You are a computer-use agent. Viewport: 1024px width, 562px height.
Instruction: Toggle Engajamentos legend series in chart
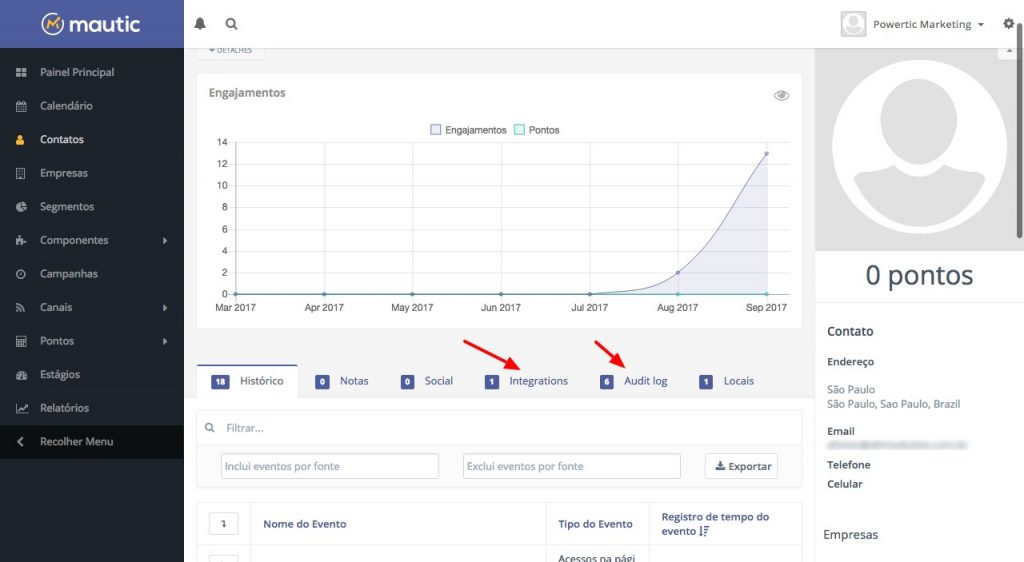point(468,130)
